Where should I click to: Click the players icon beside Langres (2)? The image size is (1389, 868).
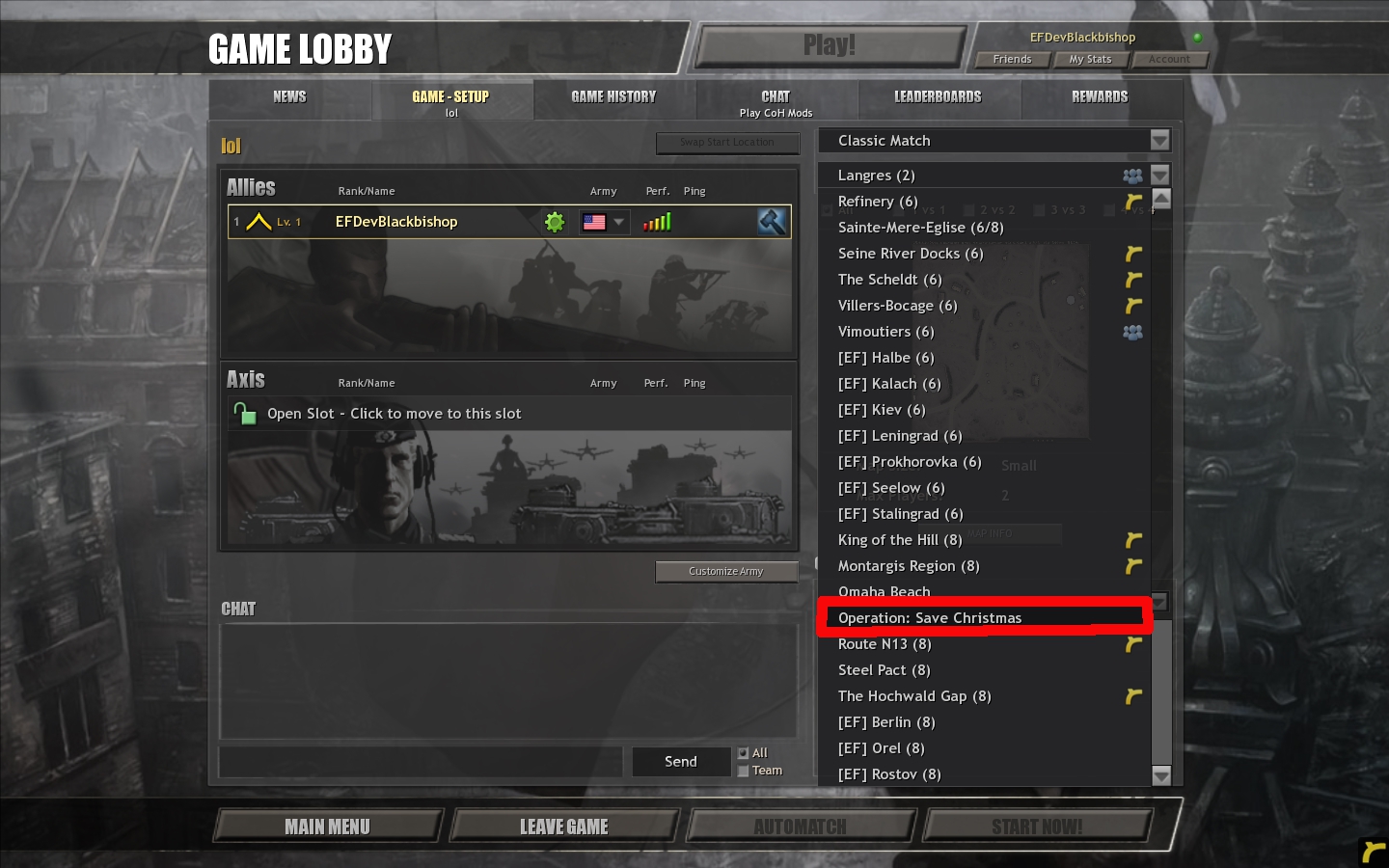coord(1132,176)
